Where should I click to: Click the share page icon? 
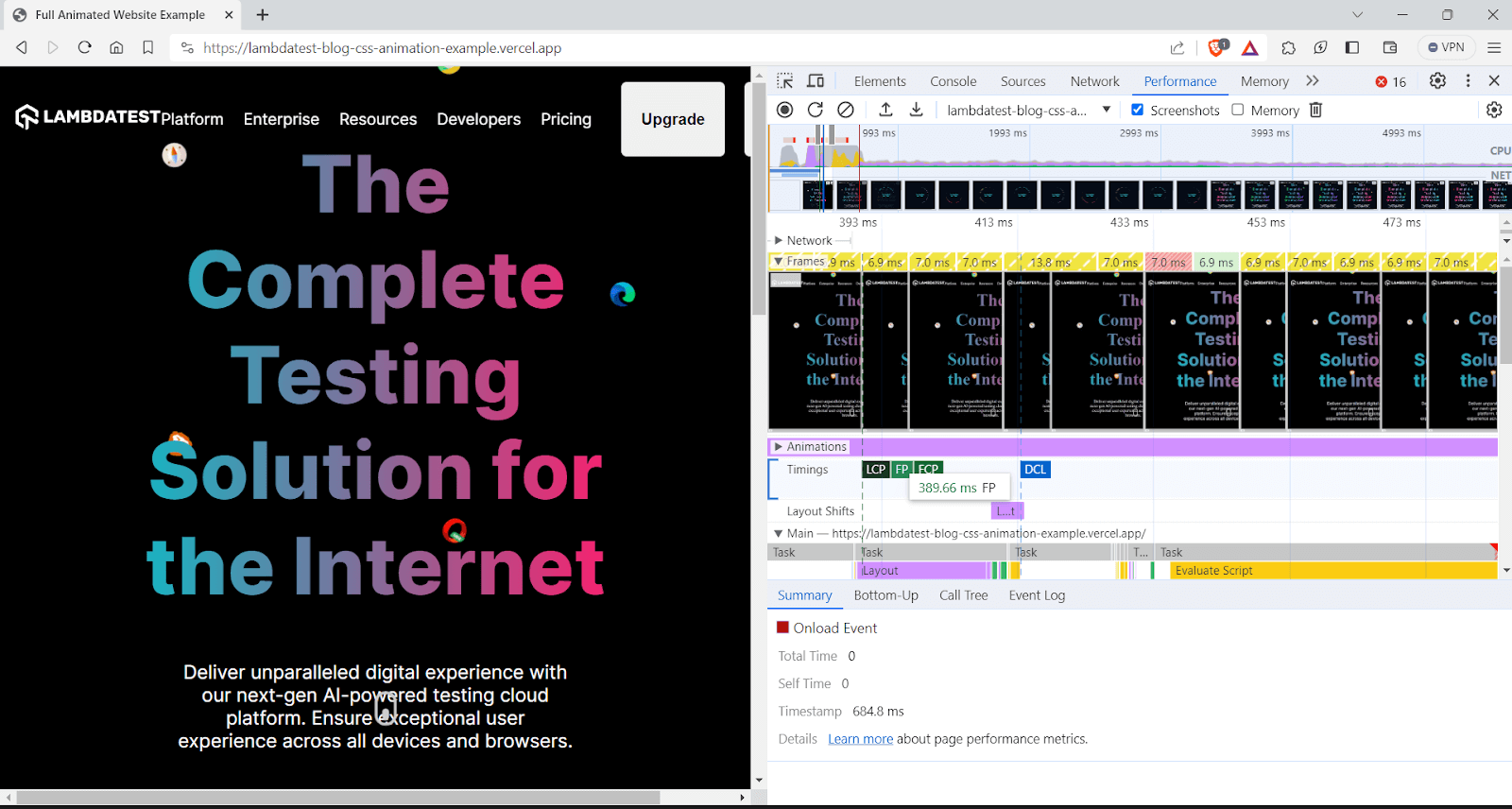[x=1177, y=47]
